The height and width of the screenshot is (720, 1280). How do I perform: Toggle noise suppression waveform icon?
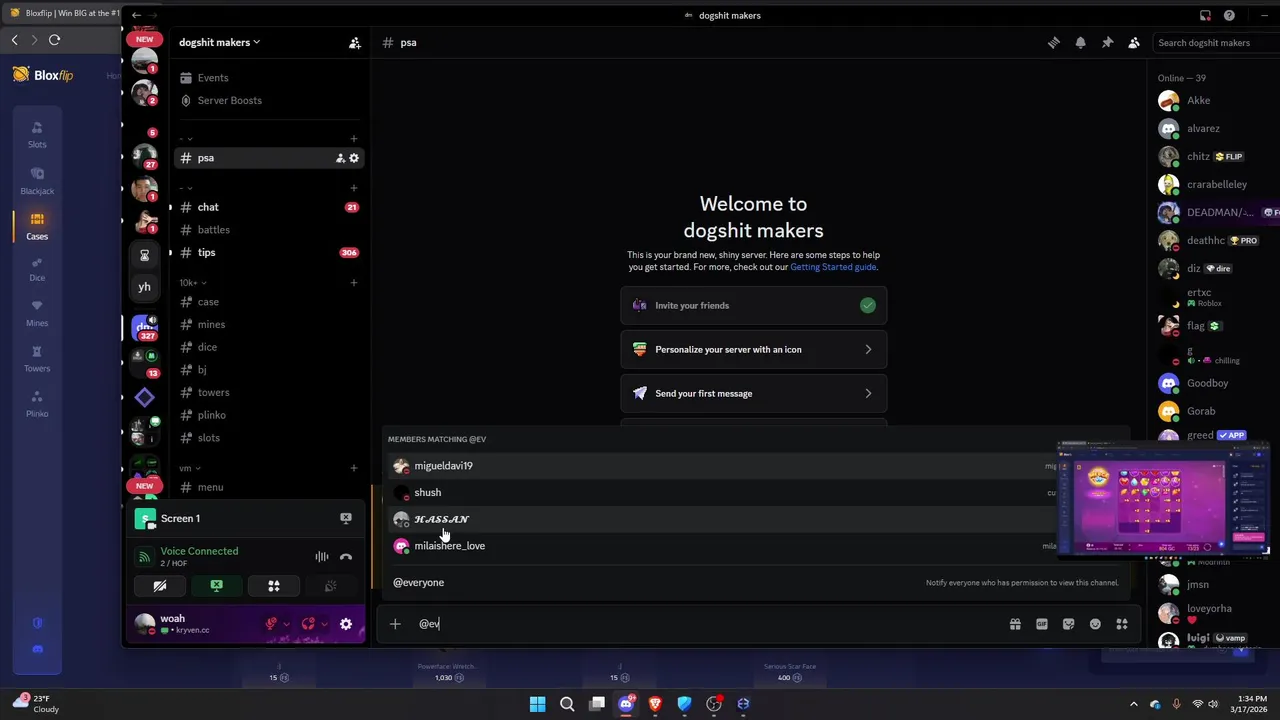click(322, 557)
